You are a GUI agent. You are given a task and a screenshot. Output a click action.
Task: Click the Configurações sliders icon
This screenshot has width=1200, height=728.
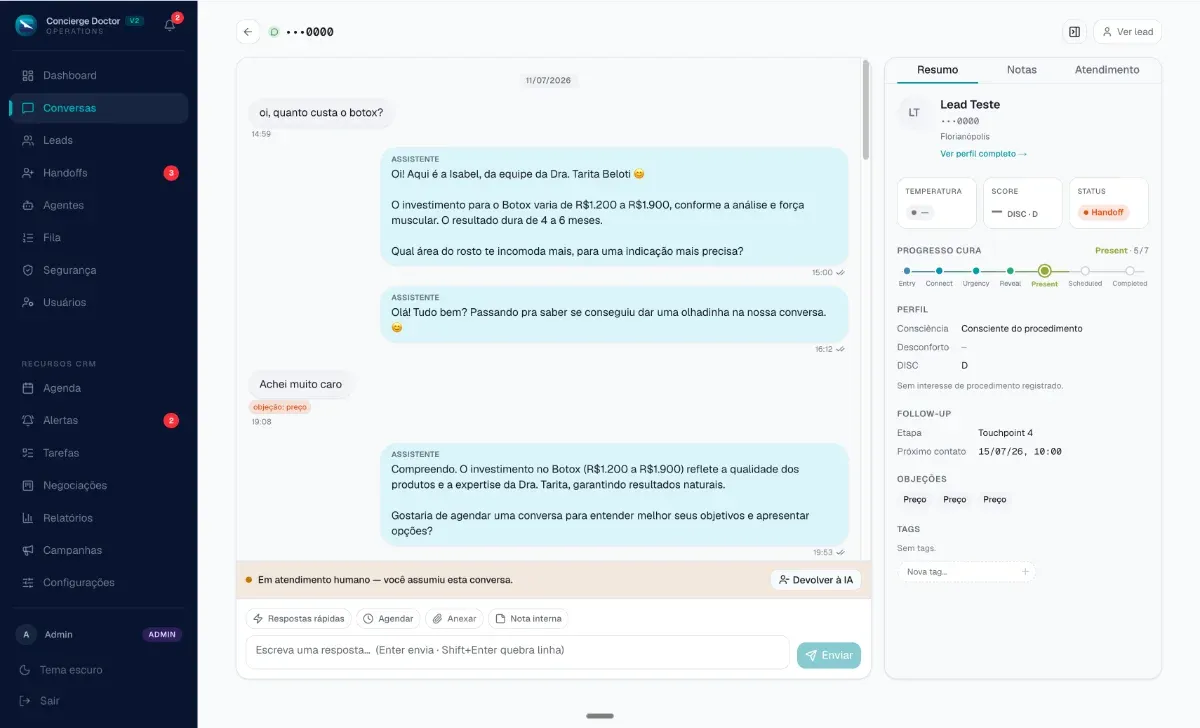coord(28,583)
